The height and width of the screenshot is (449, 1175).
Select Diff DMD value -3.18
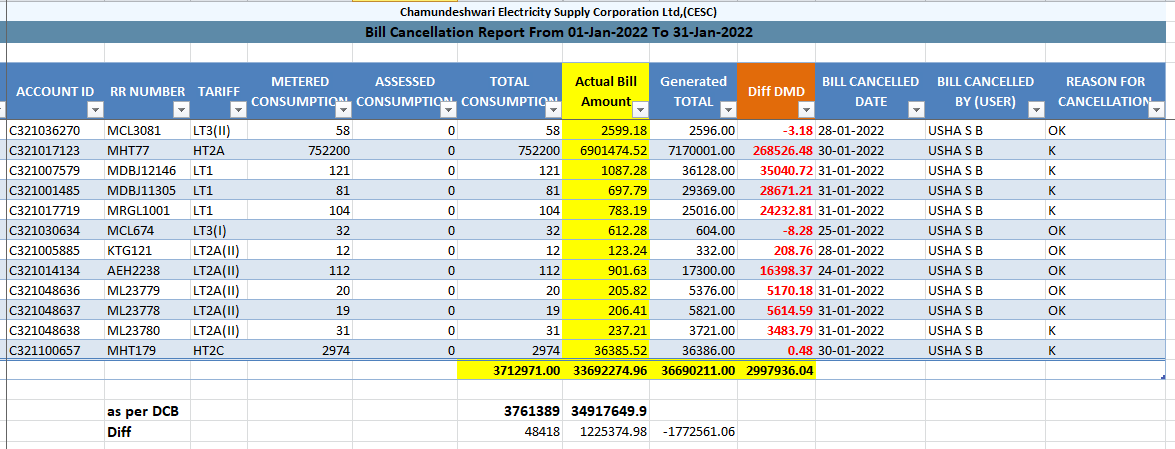click(776, 130)
